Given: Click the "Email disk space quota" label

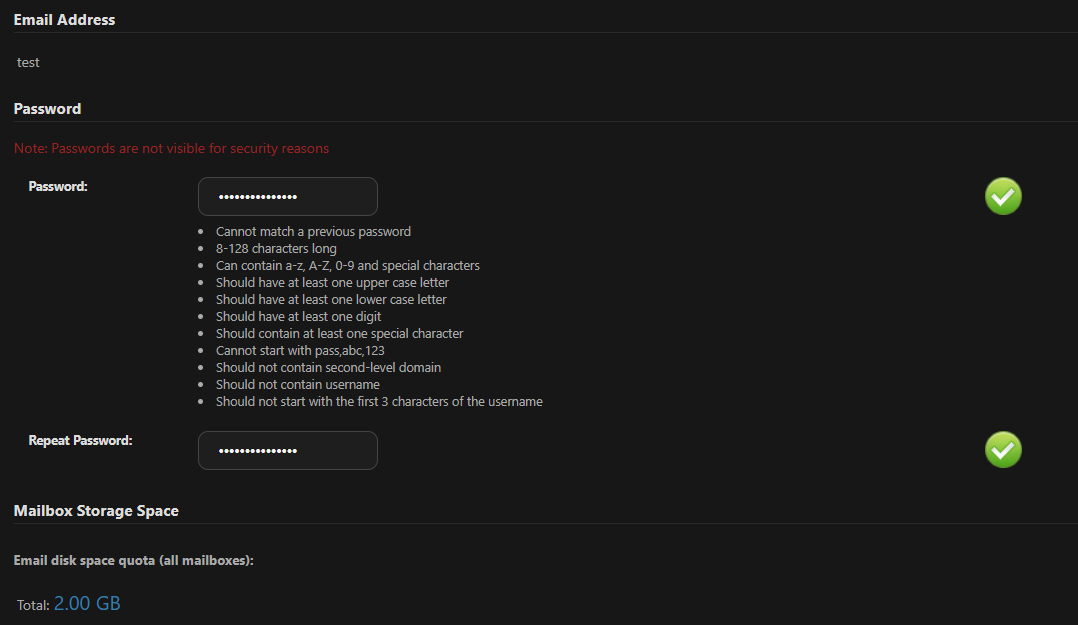Looking at the screenshot, I should [133, 560].
